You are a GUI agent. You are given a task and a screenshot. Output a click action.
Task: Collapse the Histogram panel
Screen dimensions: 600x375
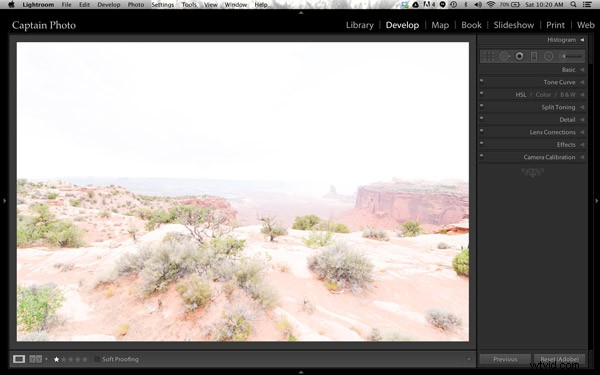click(x=582, y=40)
